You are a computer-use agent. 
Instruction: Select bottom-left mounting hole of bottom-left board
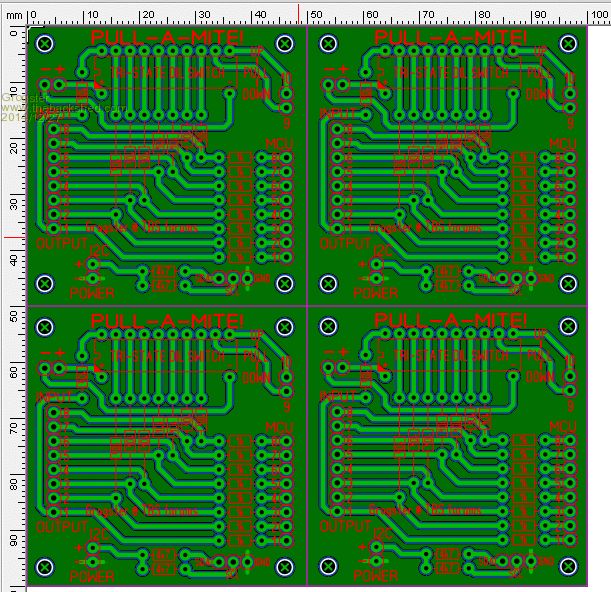pos(44,567)
